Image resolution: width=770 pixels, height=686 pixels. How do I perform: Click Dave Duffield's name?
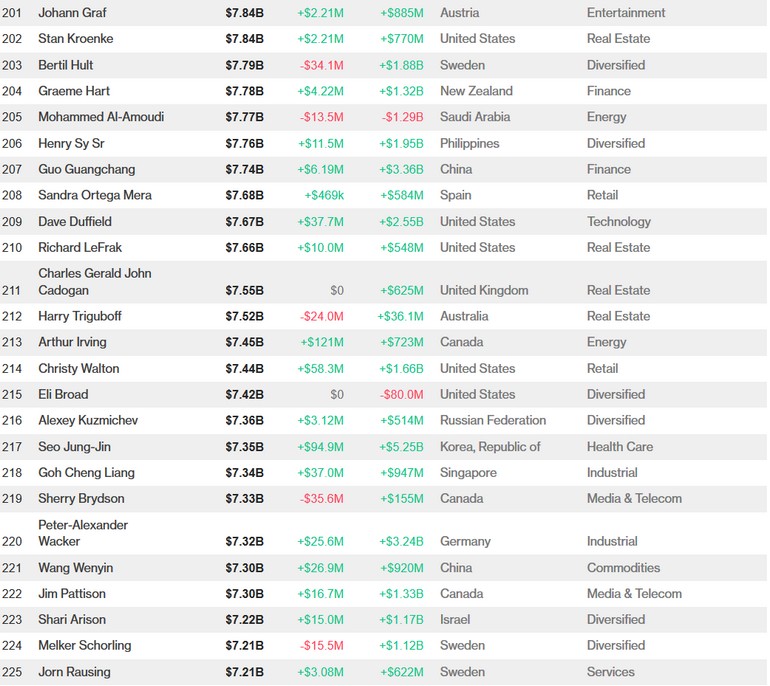(x=75, y=221)
